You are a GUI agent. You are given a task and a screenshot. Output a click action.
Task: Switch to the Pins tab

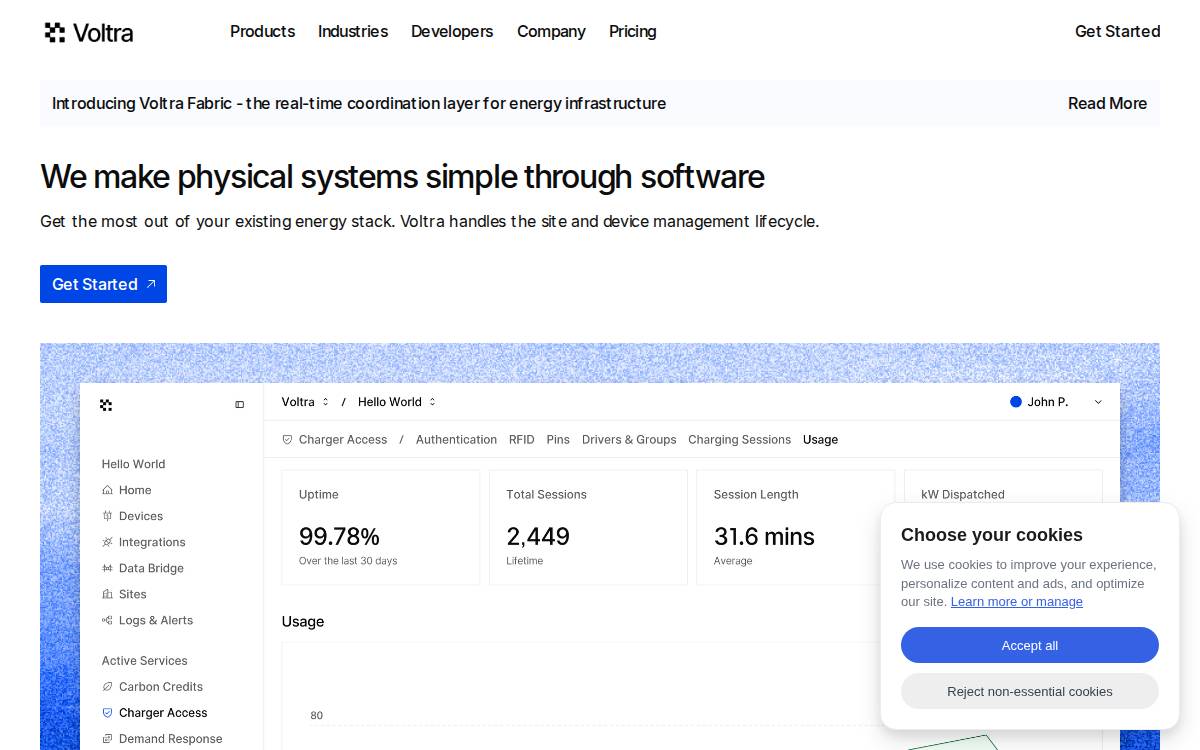(x=558, y=440)
